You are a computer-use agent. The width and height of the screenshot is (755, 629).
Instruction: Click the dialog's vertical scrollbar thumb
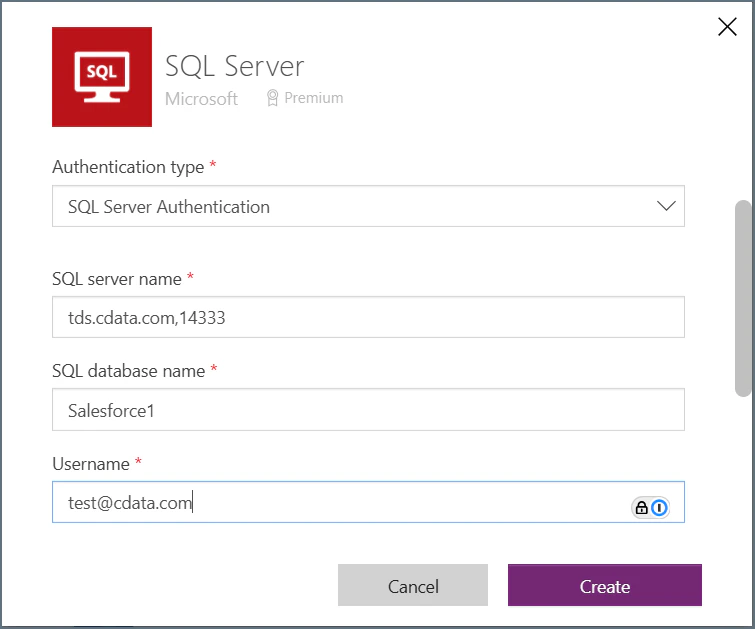click(743, 299)
